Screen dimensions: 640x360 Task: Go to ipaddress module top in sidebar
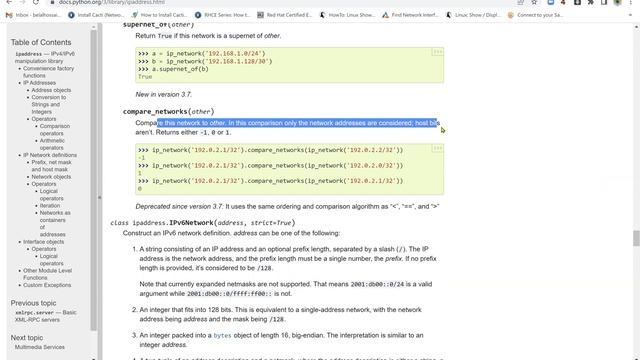point(45,57)
